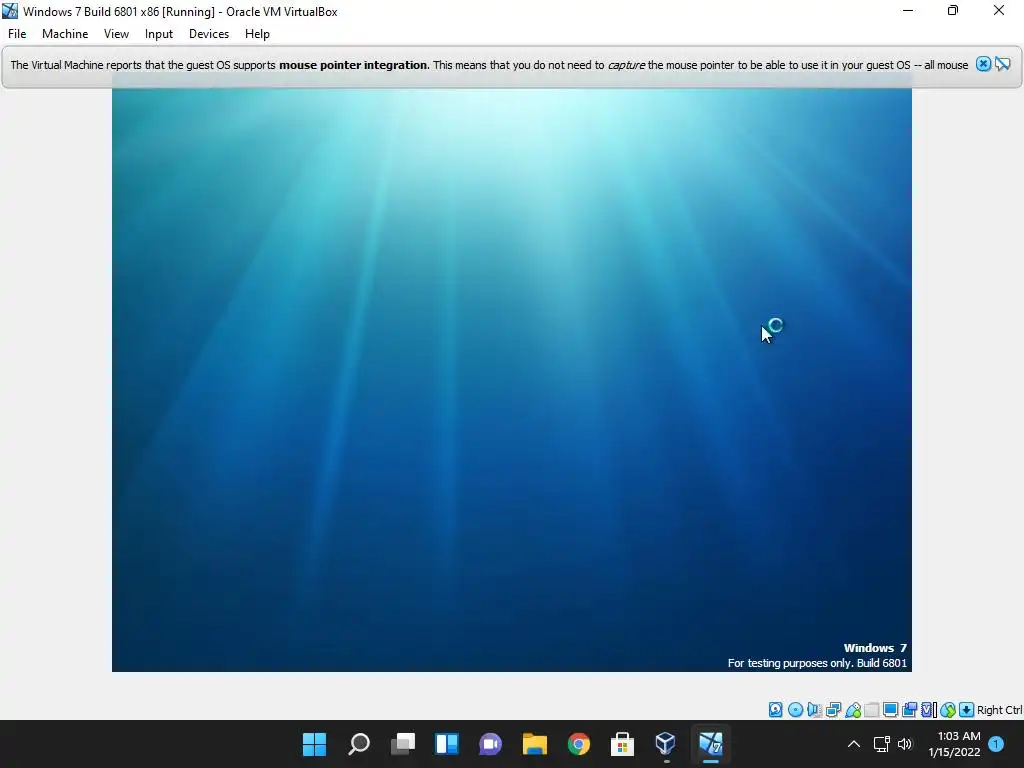Open network status in system tray

[882, 744]
